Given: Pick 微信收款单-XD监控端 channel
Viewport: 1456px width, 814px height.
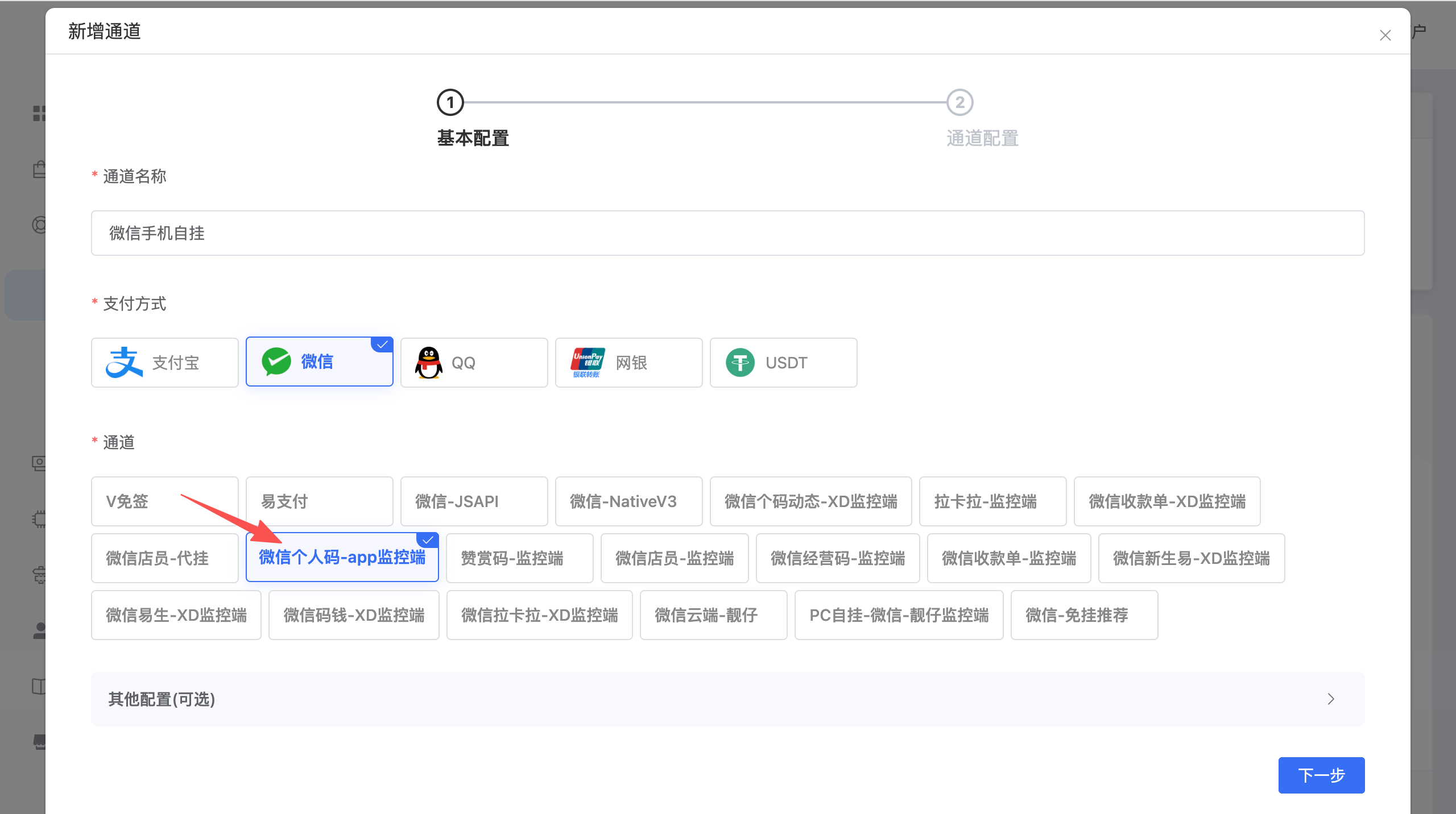Looking at the screenshot, I should click(x=1167, y=501).
